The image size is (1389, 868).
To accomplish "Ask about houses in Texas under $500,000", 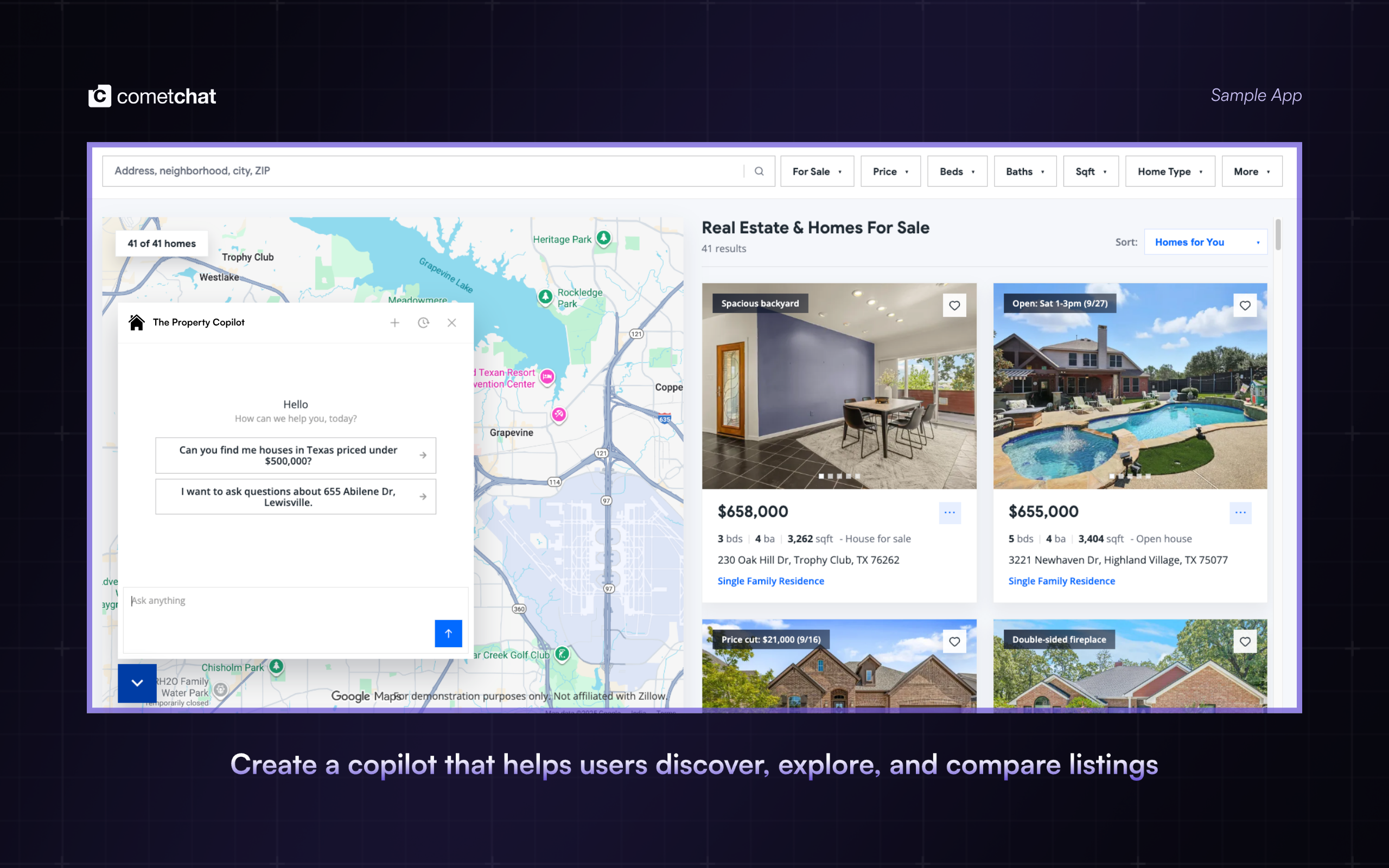I will [x=295, y=455].
